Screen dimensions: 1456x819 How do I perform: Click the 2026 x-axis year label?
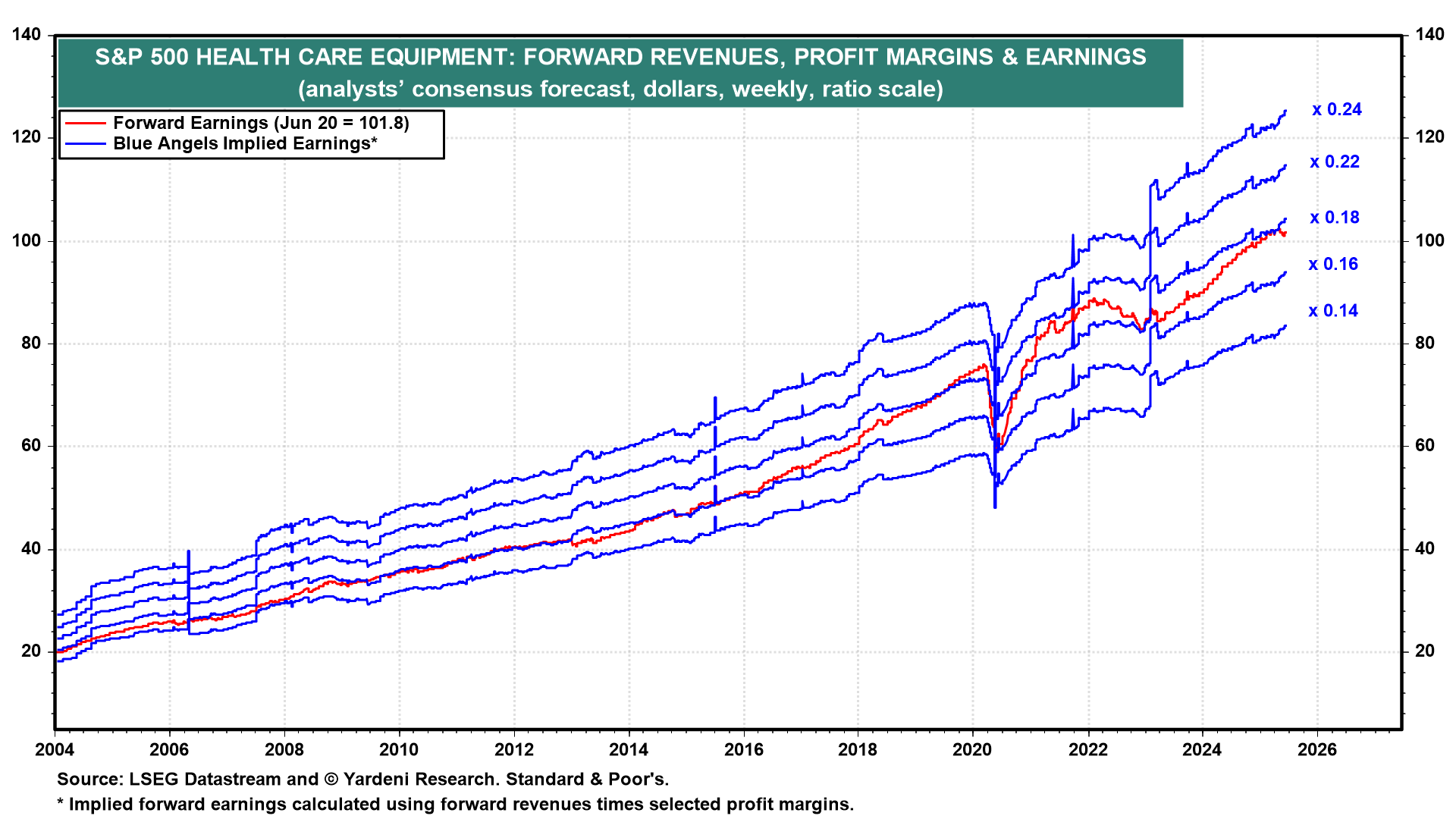[1316, 749]
